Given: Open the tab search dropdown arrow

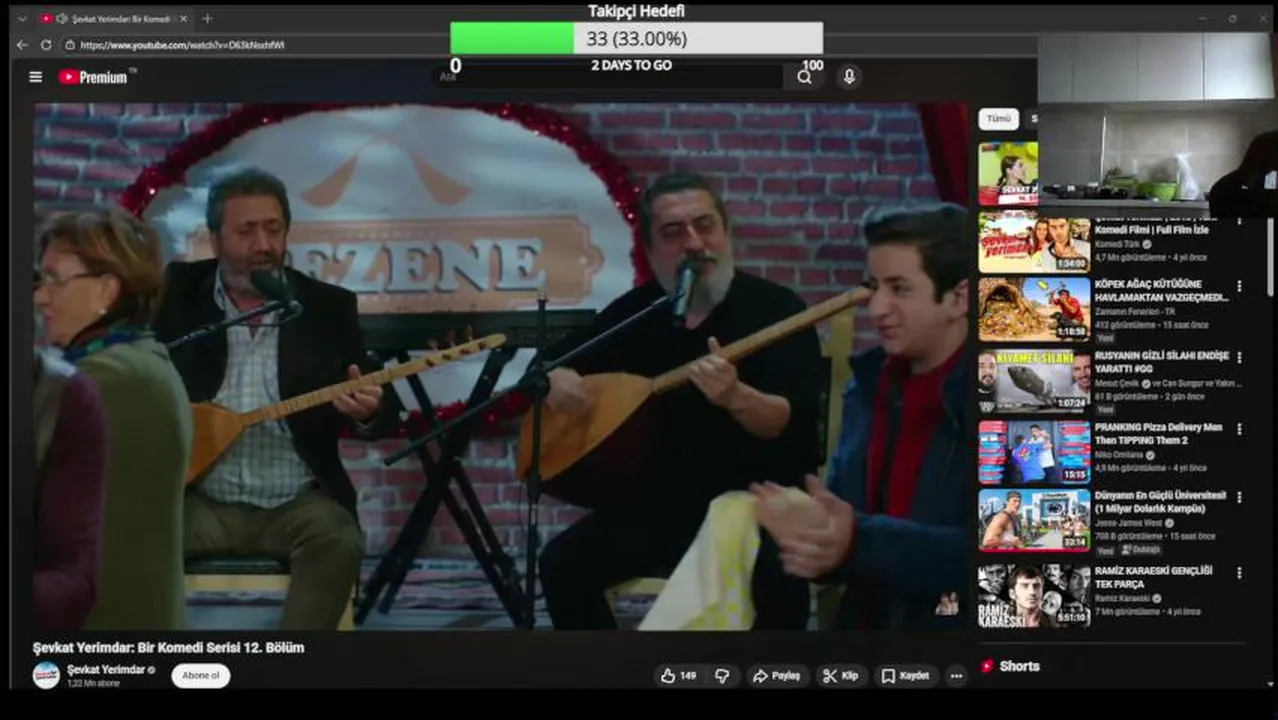Looking at the screenshot, I should pos(22,19).
